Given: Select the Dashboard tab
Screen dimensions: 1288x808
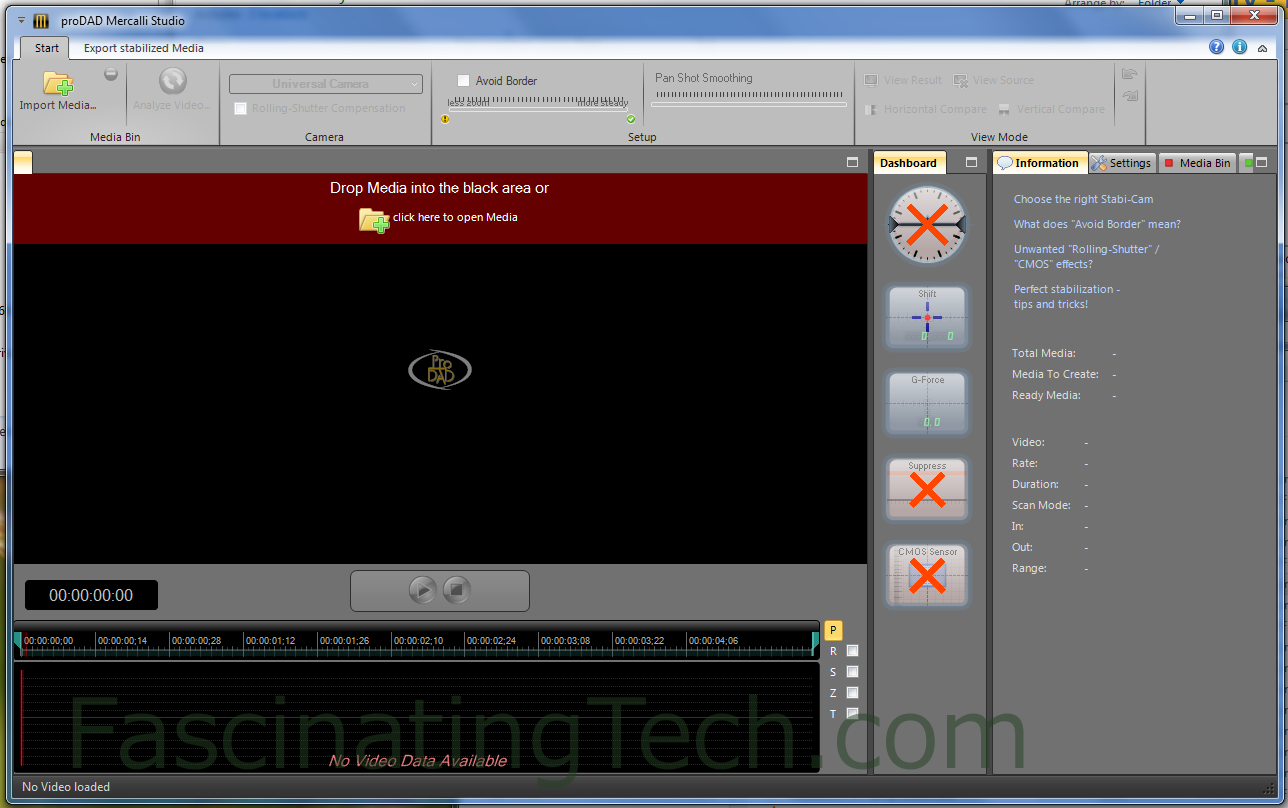Looking at the screenshot, I should point(909,163).
